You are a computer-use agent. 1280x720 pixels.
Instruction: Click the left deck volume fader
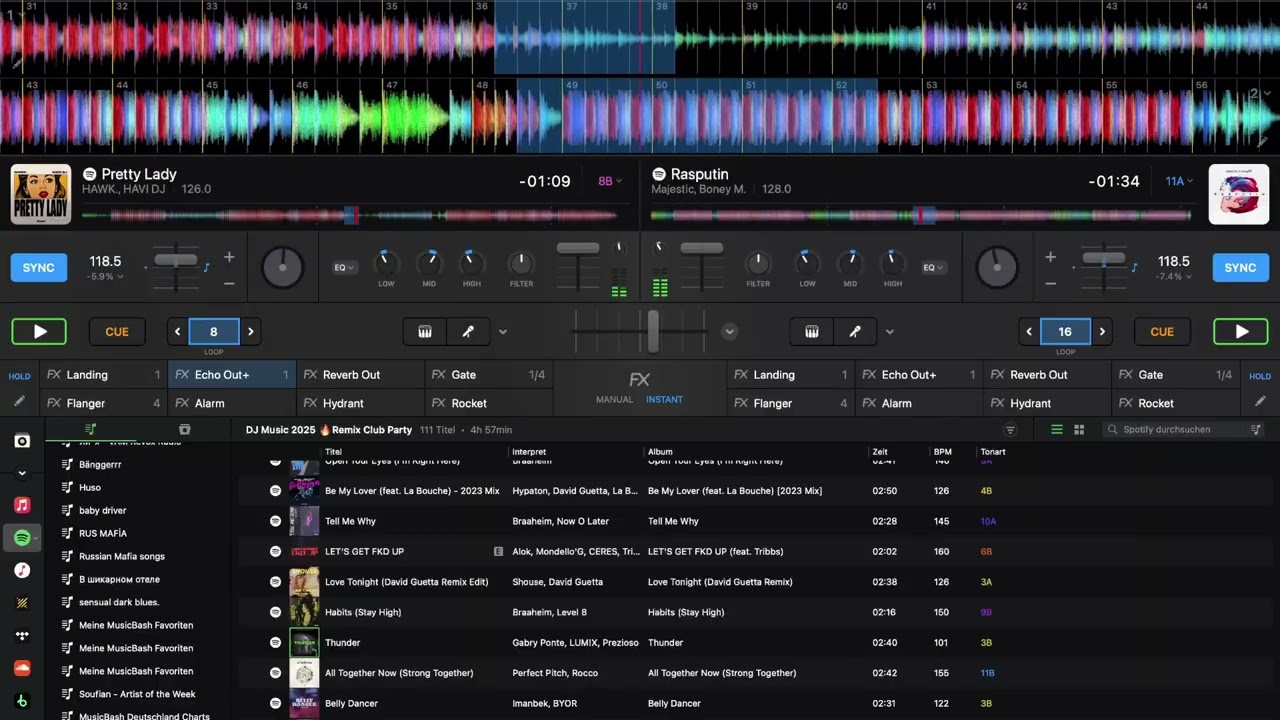click(x=578, y=248)
